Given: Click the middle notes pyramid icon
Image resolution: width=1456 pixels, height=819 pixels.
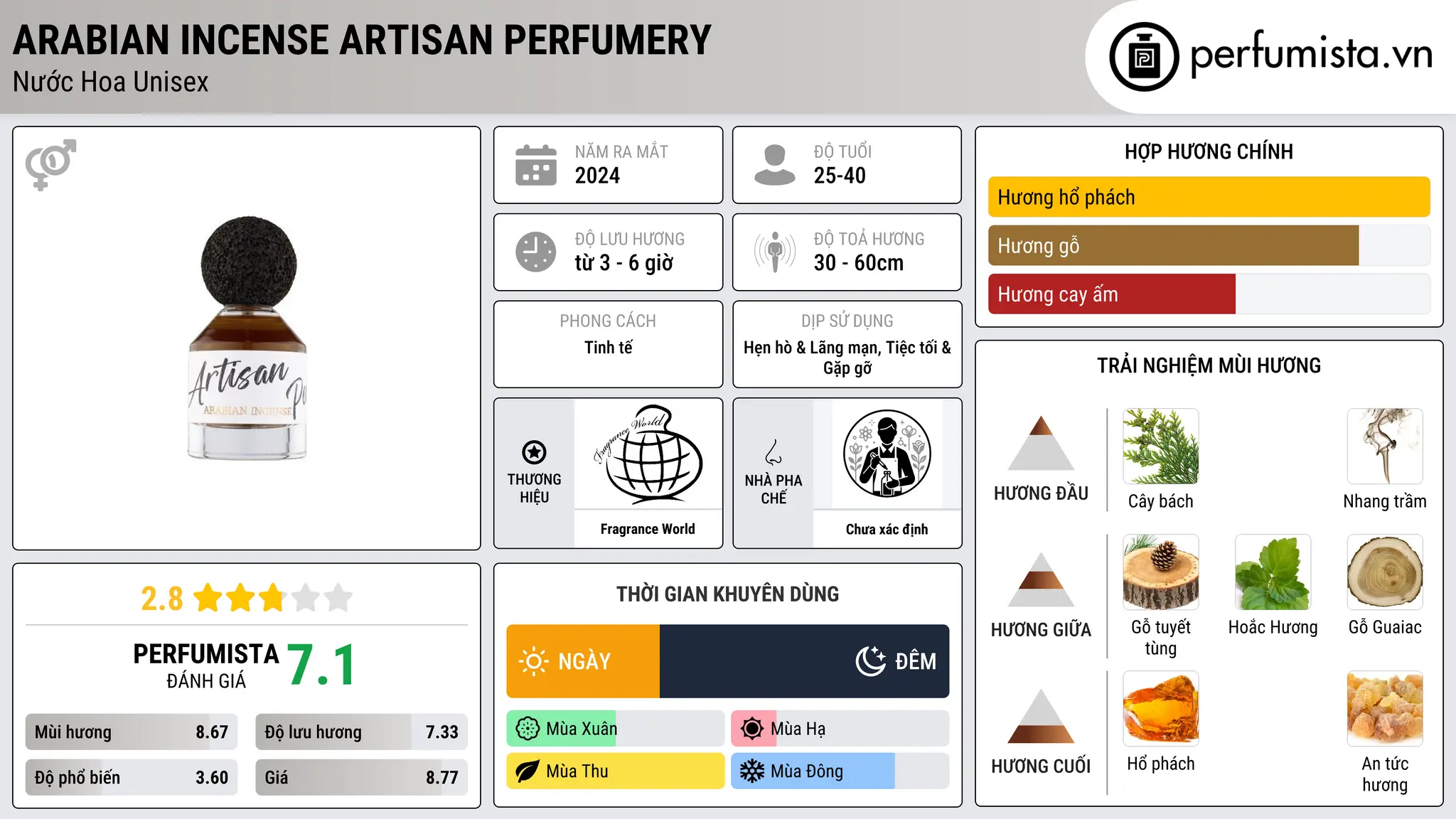Looking at the screenshot, I should tap(1041, 579).
